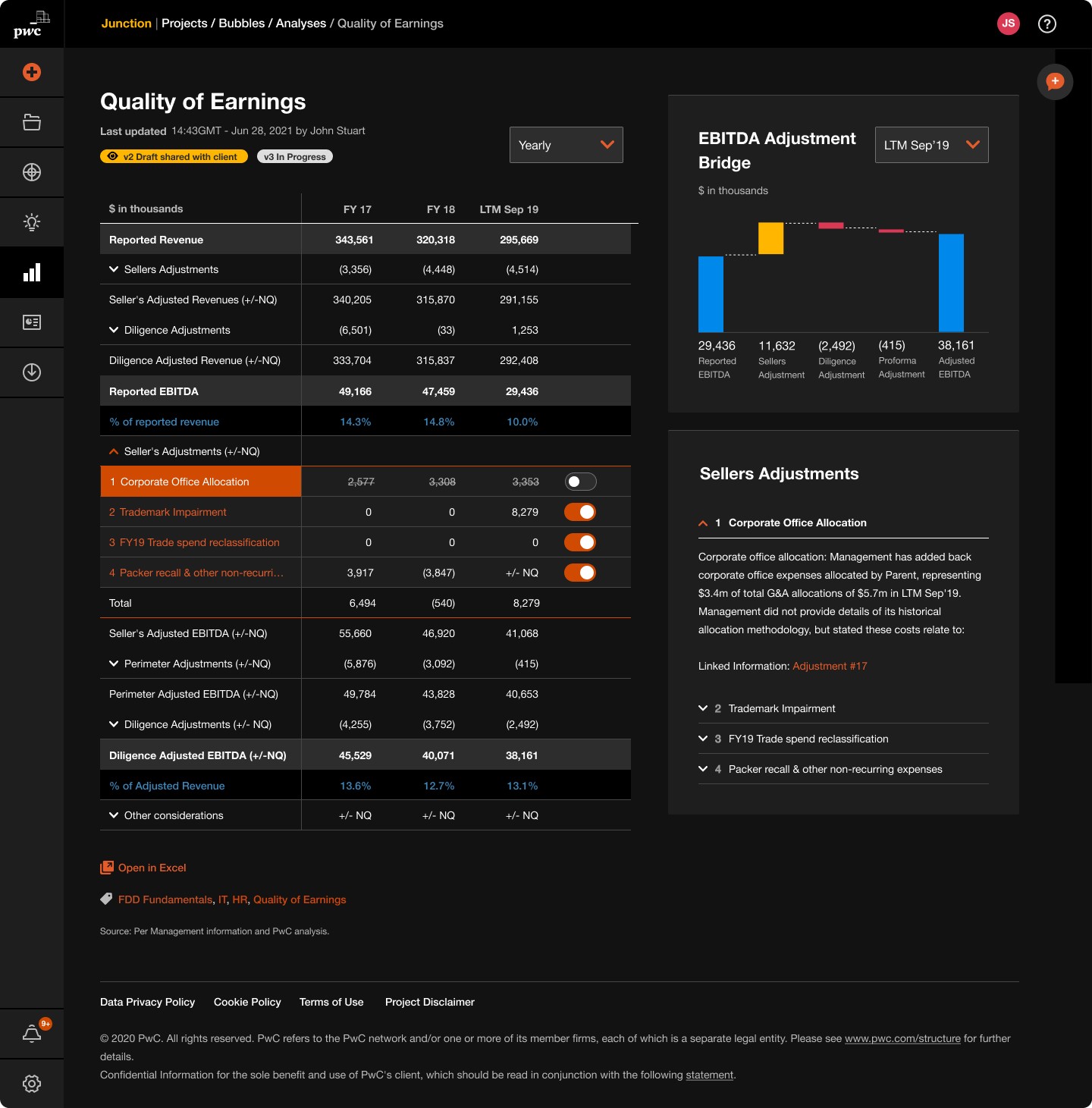Go to Bubbles in breadcrumb

click(242, 24)
